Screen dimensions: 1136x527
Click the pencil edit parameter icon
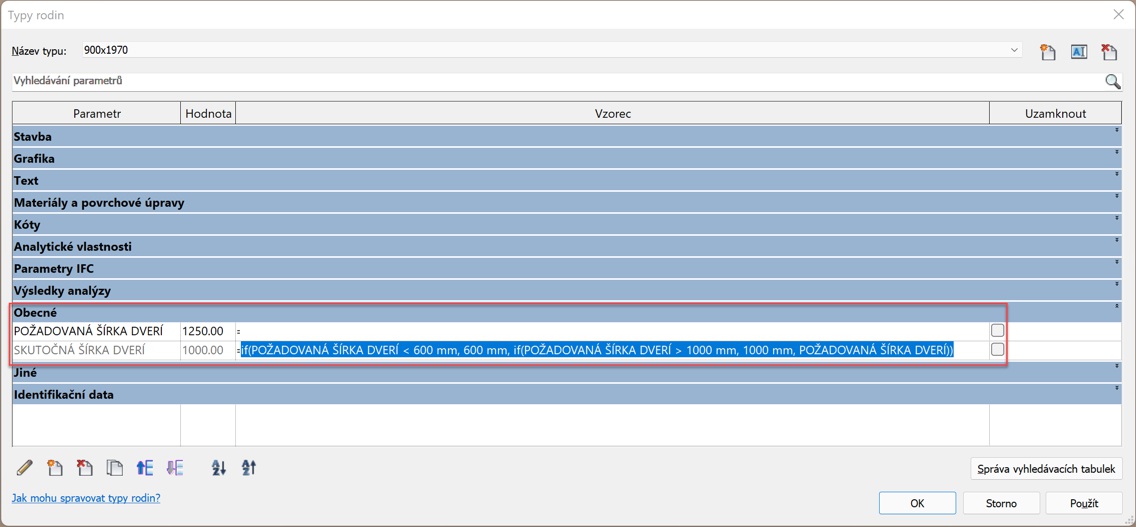point(24,468)
